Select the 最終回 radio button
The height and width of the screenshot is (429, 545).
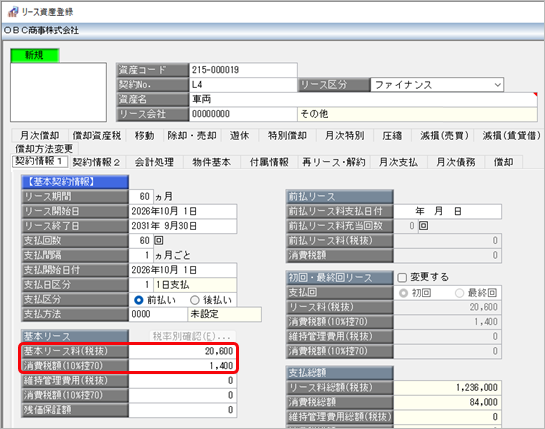459,293
